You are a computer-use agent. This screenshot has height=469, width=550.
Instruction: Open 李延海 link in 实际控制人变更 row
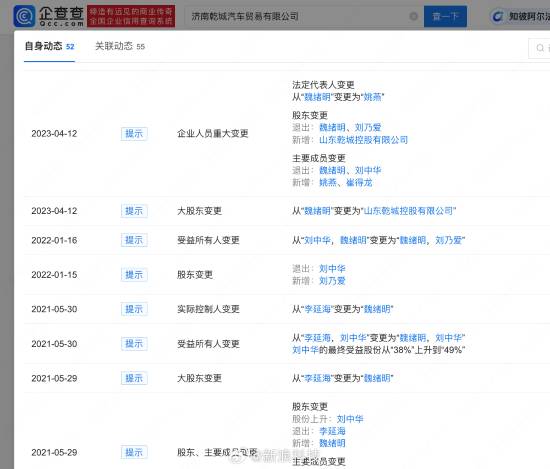(317, 309)
